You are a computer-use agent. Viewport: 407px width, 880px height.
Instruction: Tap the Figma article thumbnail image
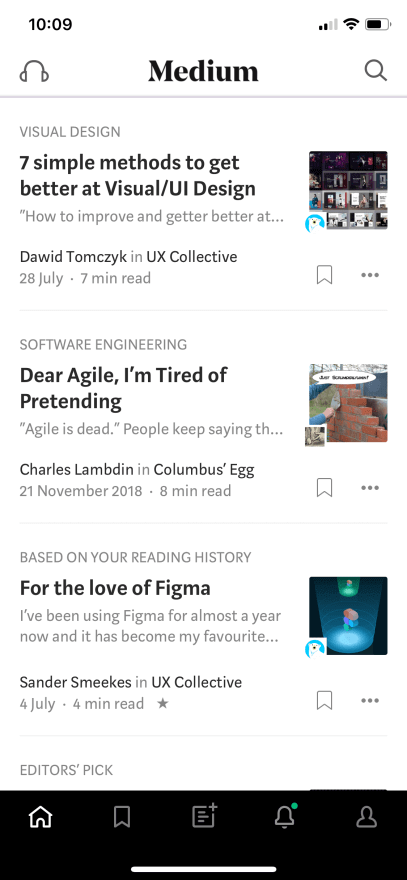click(x=348, y=616)
